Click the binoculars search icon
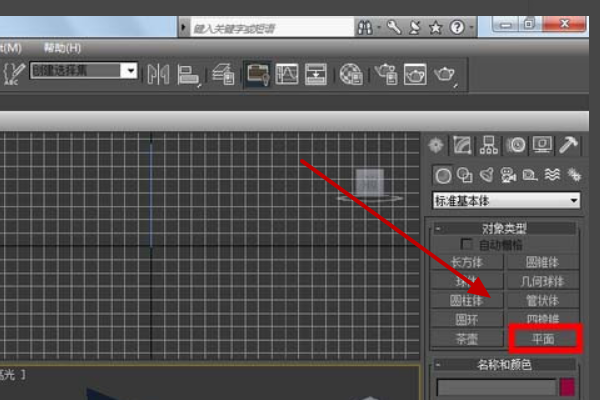Viewport: 600px width, 400px height. [365, 28]
